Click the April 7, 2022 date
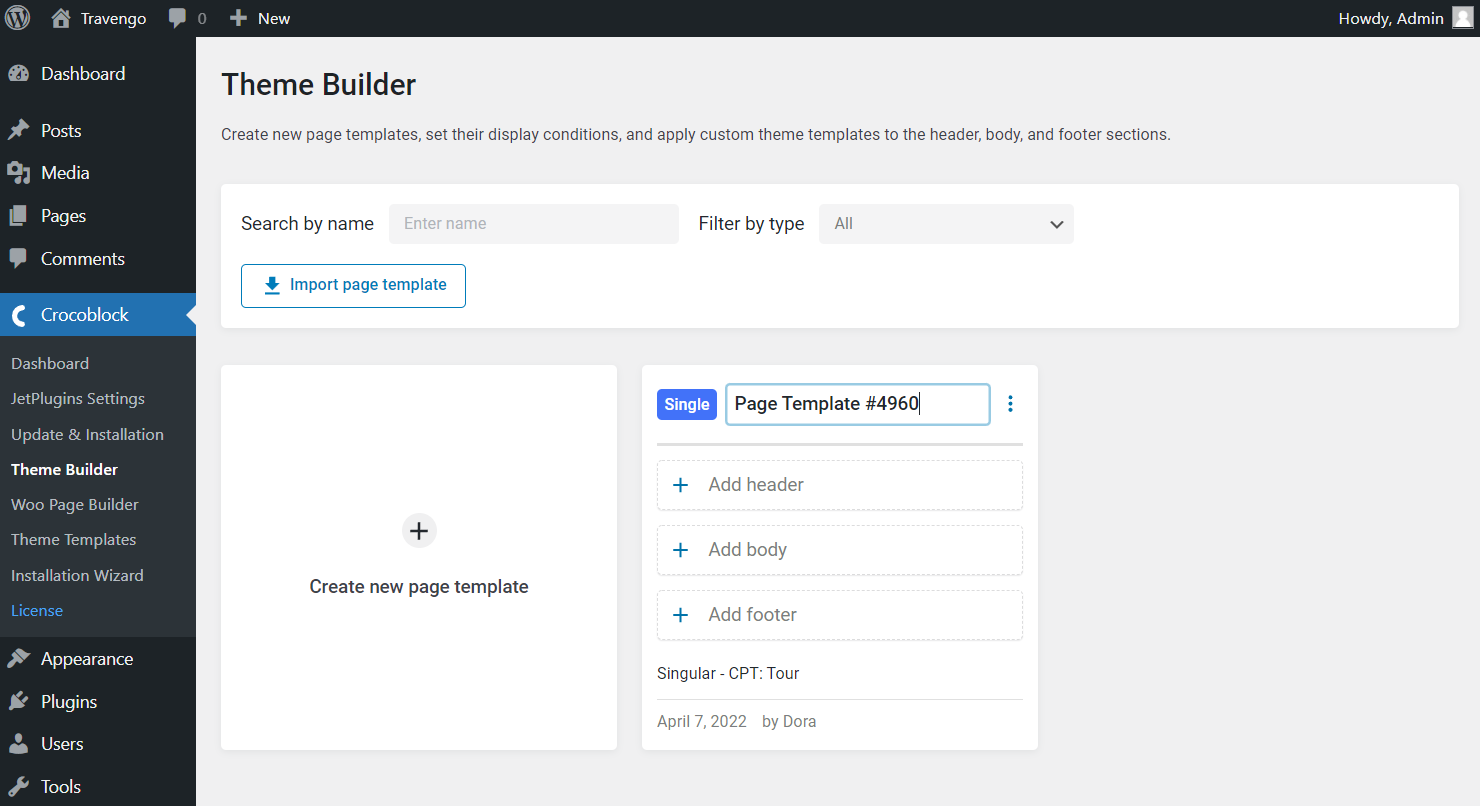1480x806 pixels. 702,722
